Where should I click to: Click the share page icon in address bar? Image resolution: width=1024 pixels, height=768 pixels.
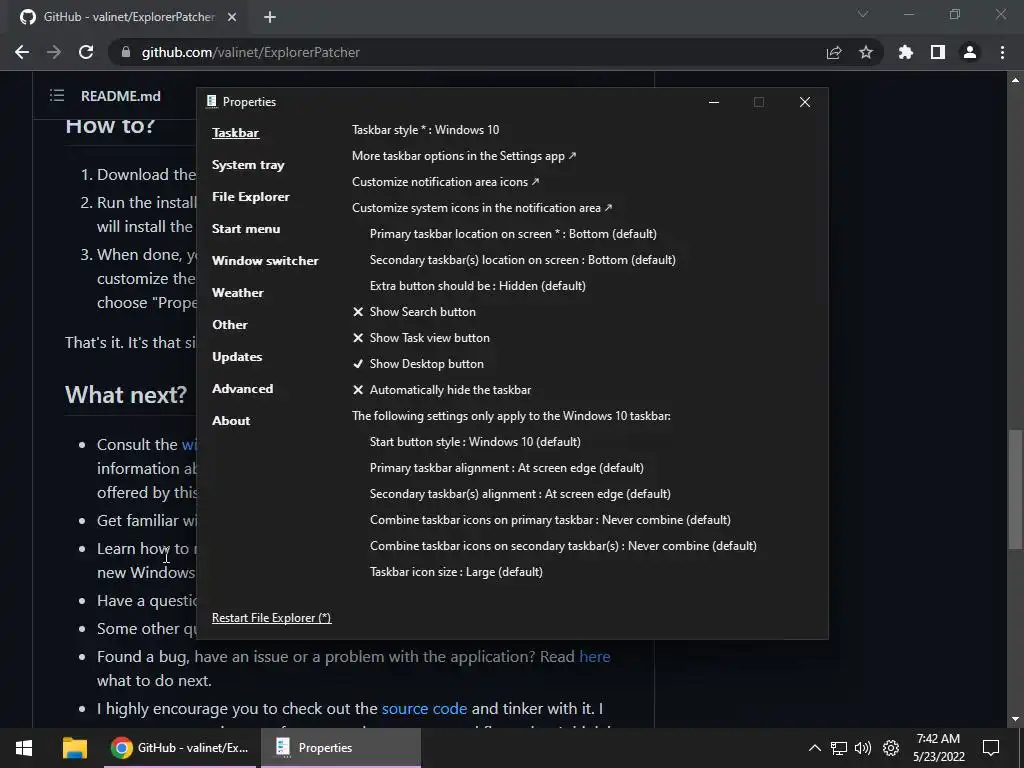click(834, 52)
